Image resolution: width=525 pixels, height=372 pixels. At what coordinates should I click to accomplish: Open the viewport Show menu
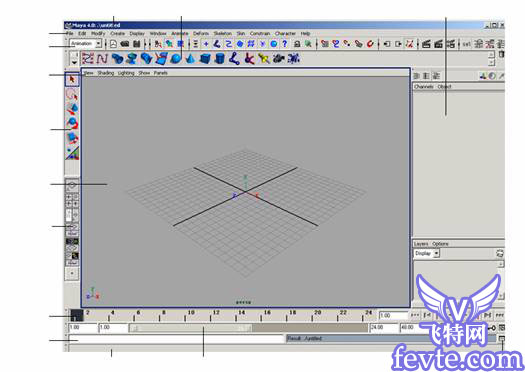(x=144, y=73)
